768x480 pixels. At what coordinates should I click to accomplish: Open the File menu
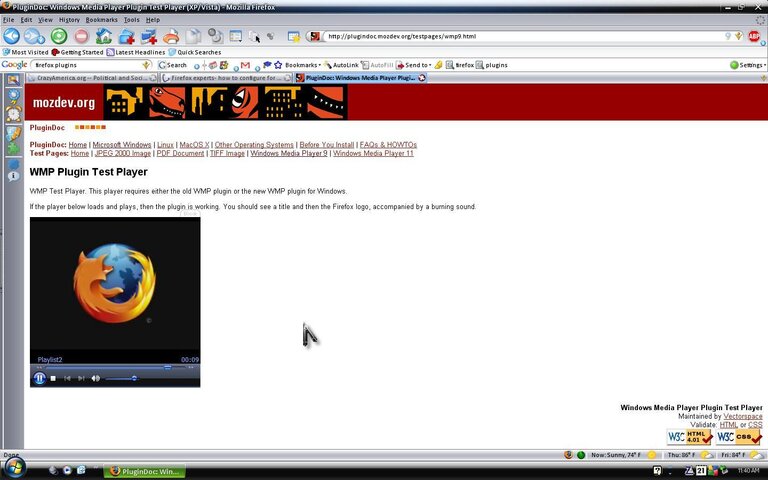(8, 20)
